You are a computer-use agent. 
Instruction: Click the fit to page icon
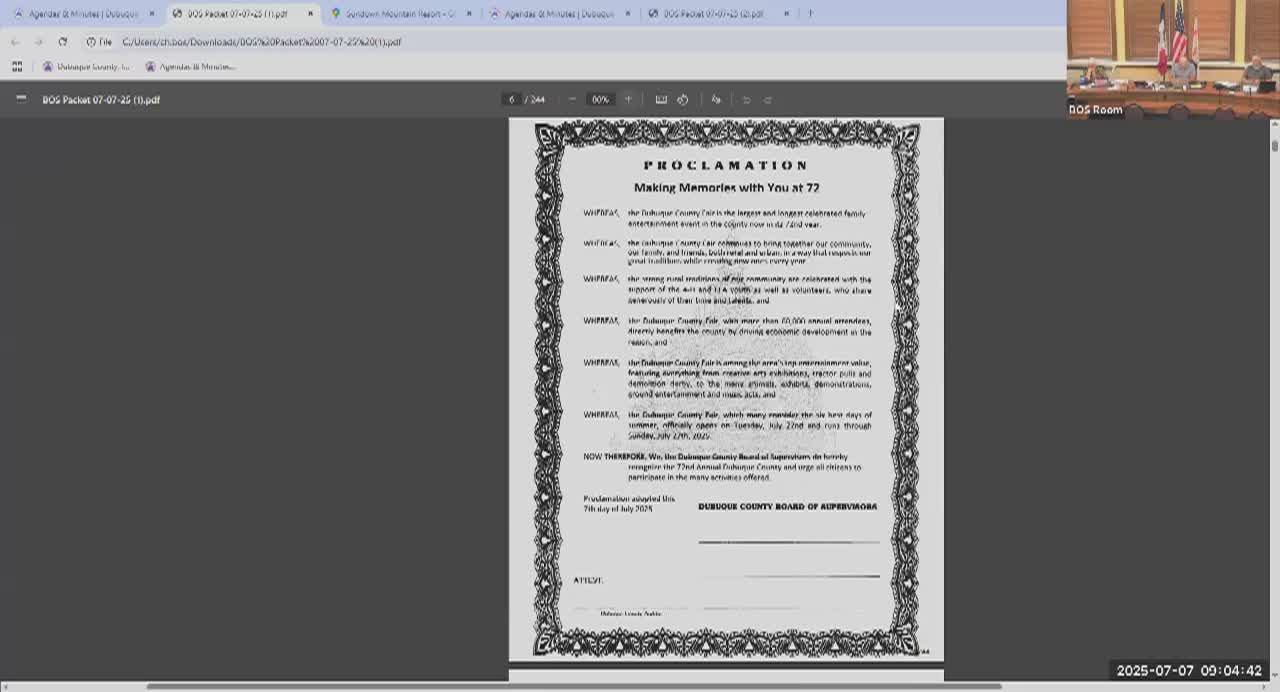coord(661,99)
